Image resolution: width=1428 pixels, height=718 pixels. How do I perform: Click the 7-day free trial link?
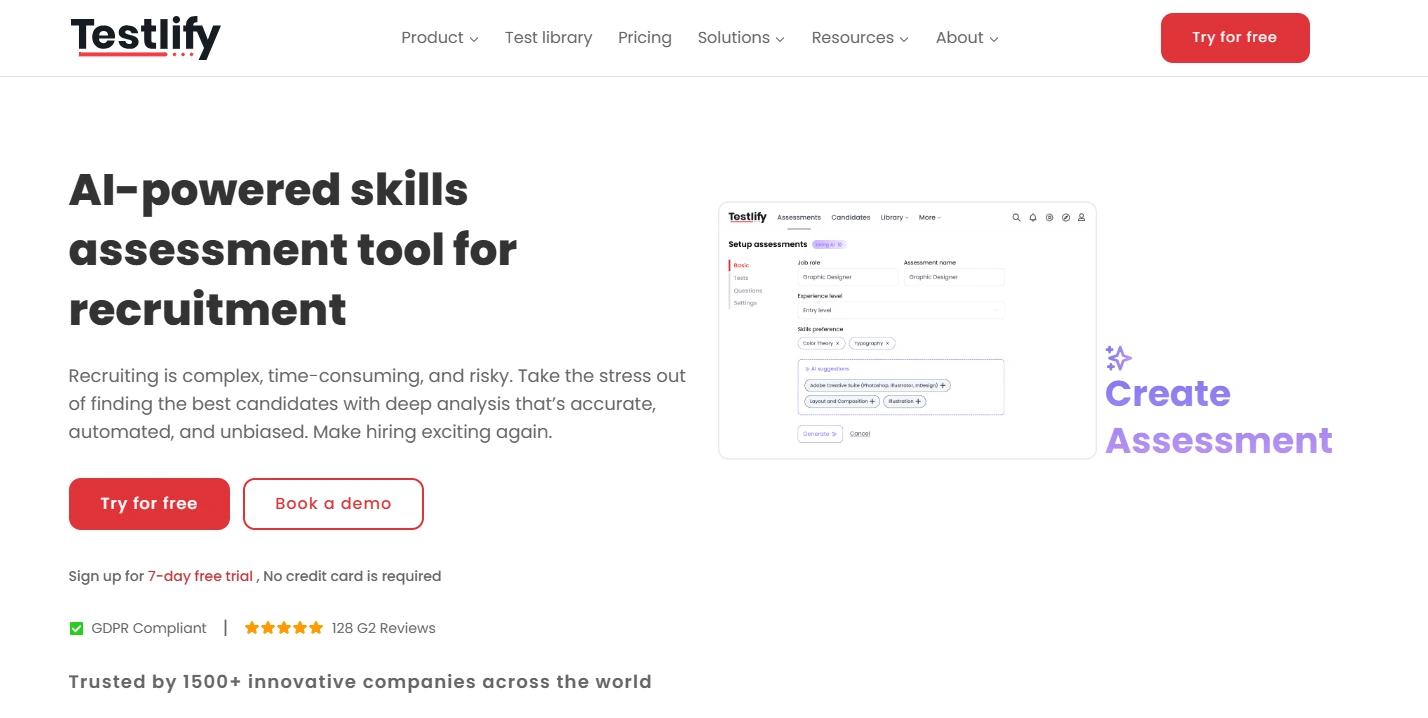(200, 576)
